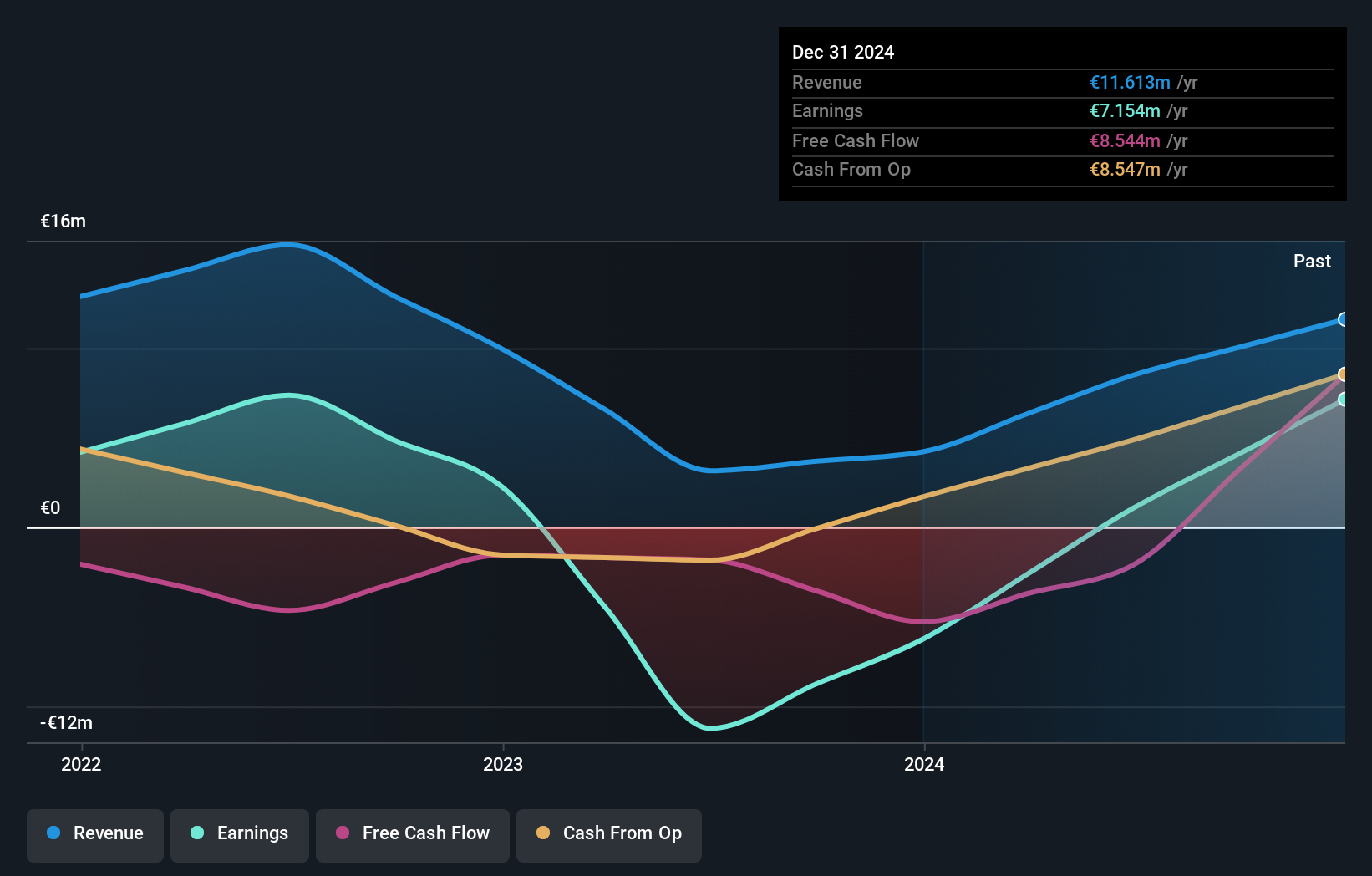Click the €8.544m free cash flow value
The width and height of the screenshot is (1372, 876).
point(1125,141)
